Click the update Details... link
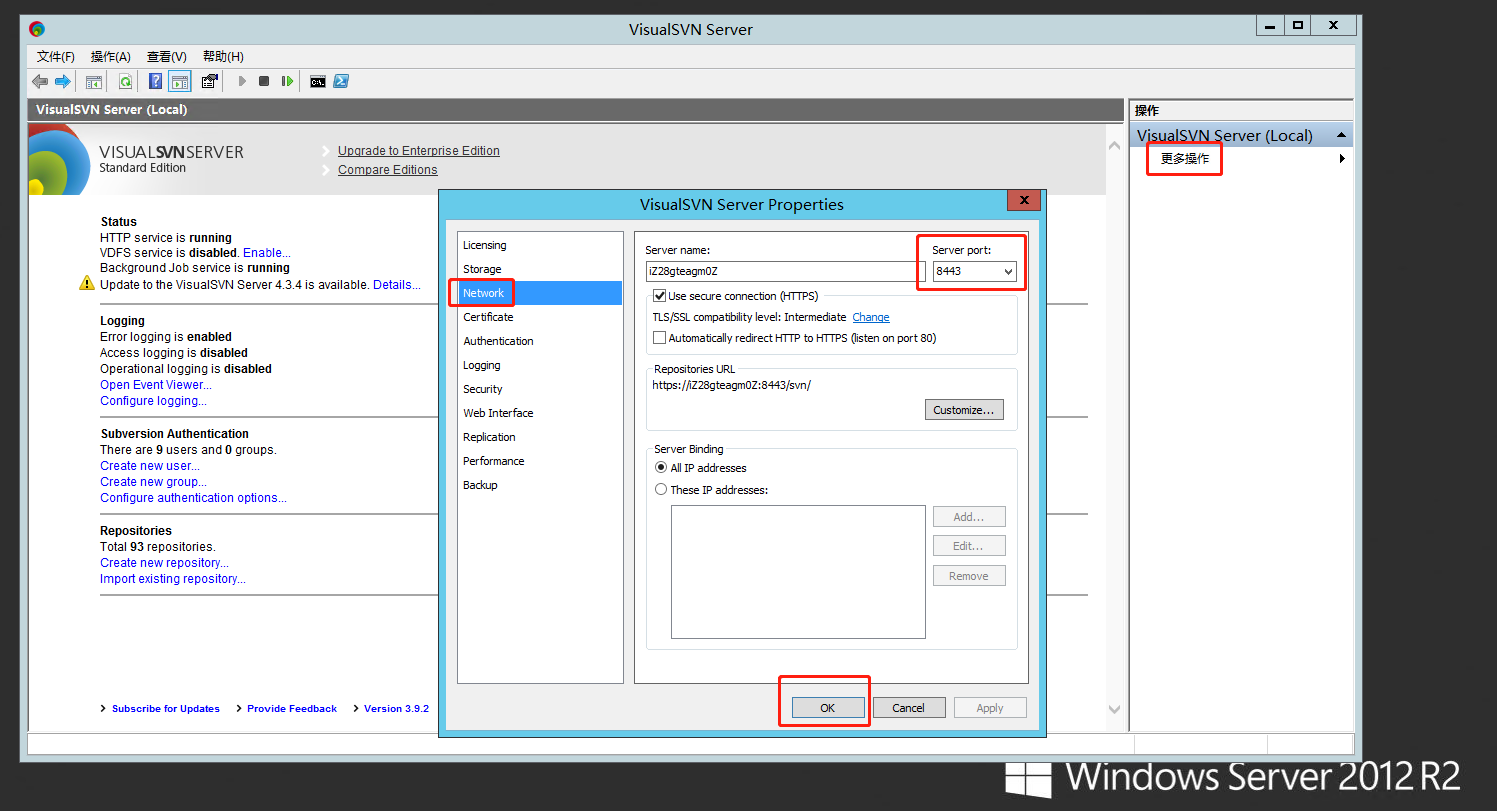Screen dimensions: 1497x811 pyautogui.click(x=397, y=285)
